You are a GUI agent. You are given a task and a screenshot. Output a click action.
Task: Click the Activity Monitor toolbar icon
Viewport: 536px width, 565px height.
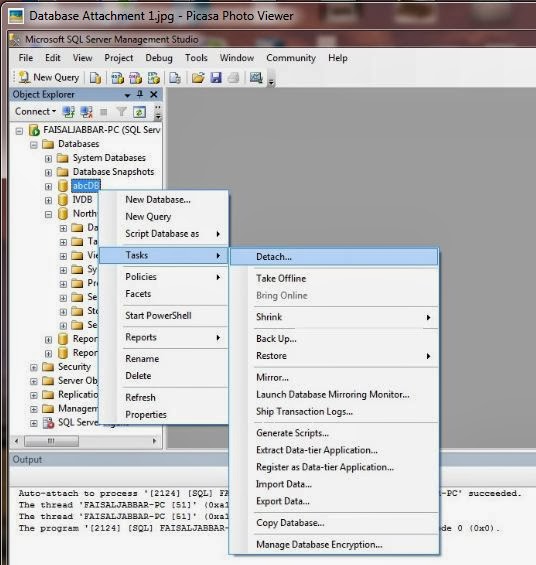[256, 77]
